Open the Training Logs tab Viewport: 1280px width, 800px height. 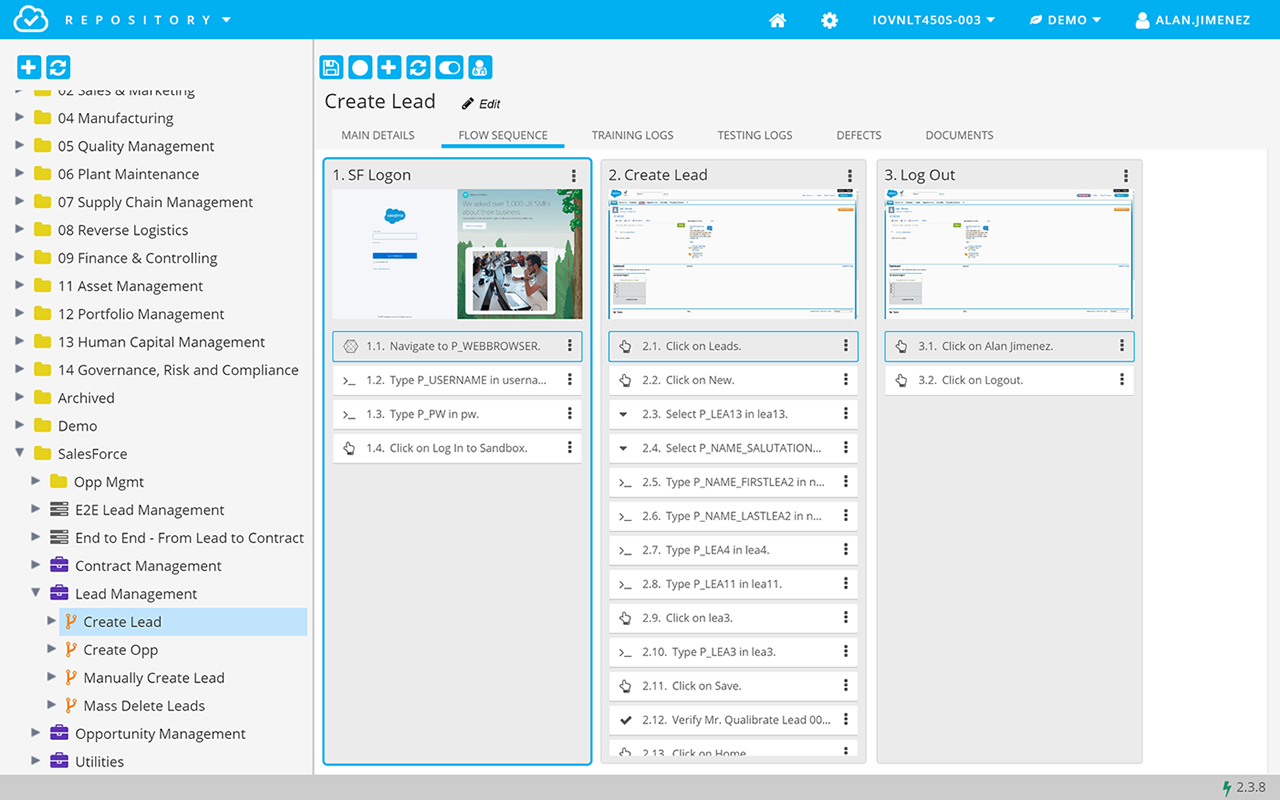point(632,135)
